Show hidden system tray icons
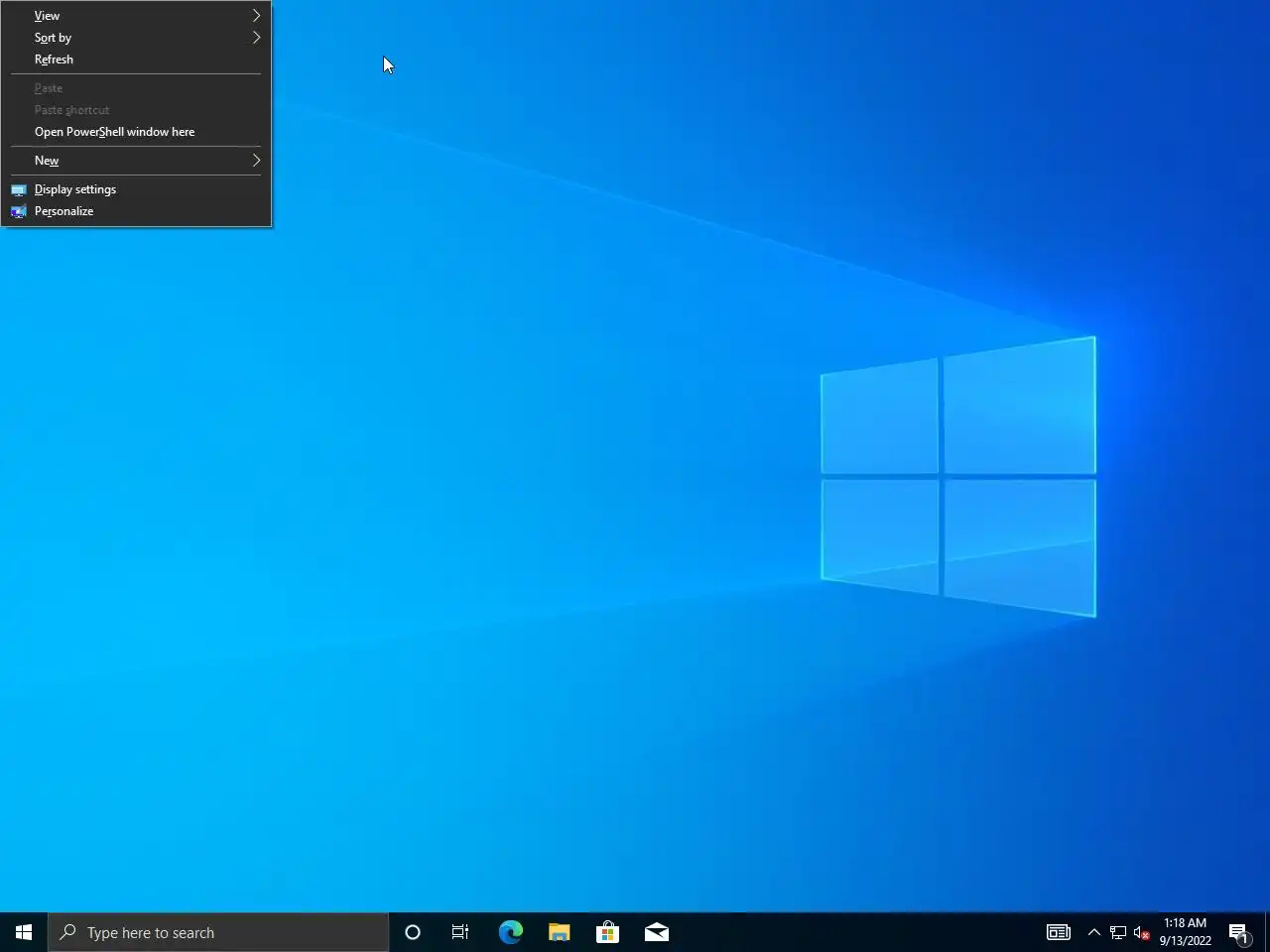 coord(1093,932)
